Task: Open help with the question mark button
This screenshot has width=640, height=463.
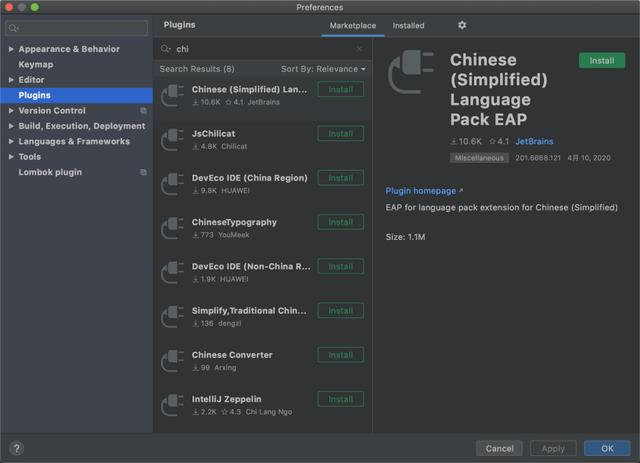Action: coord(16,448)
